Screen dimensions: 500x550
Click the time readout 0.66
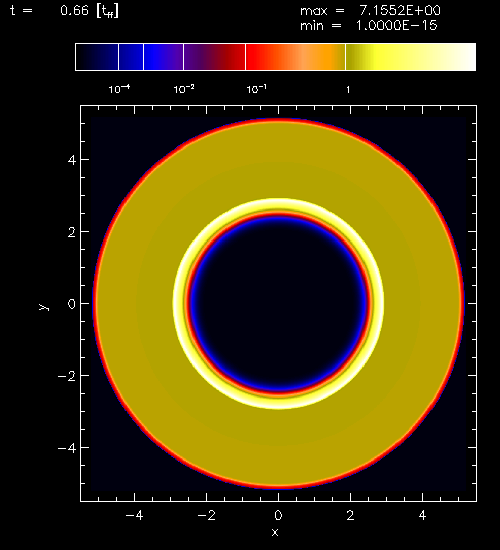pos(74,11)
